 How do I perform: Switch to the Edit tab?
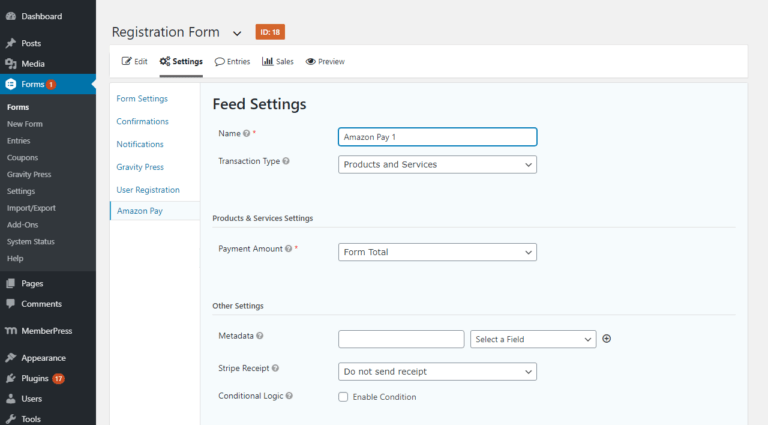[134, 62]
